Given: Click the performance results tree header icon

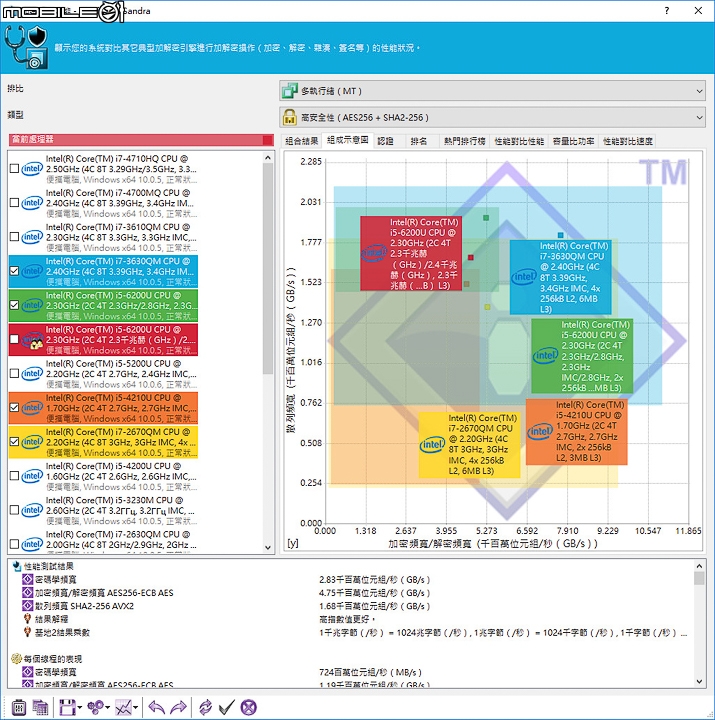Looking at the screenshot, I should [x=17, y=566].
